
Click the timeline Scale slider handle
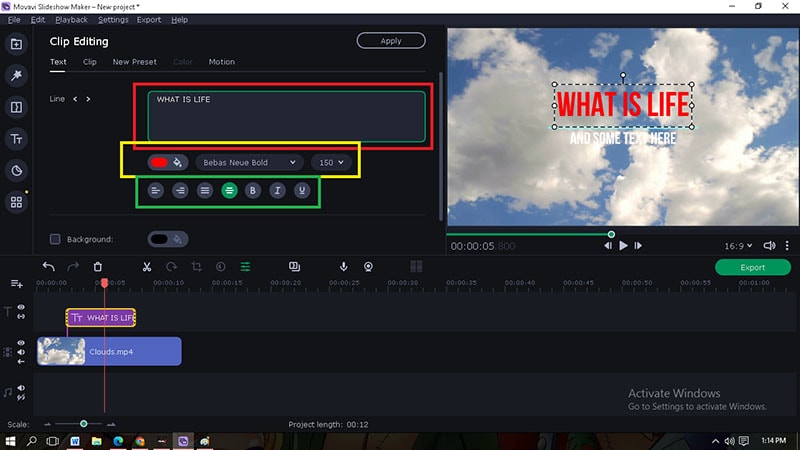tap(84, 423)
